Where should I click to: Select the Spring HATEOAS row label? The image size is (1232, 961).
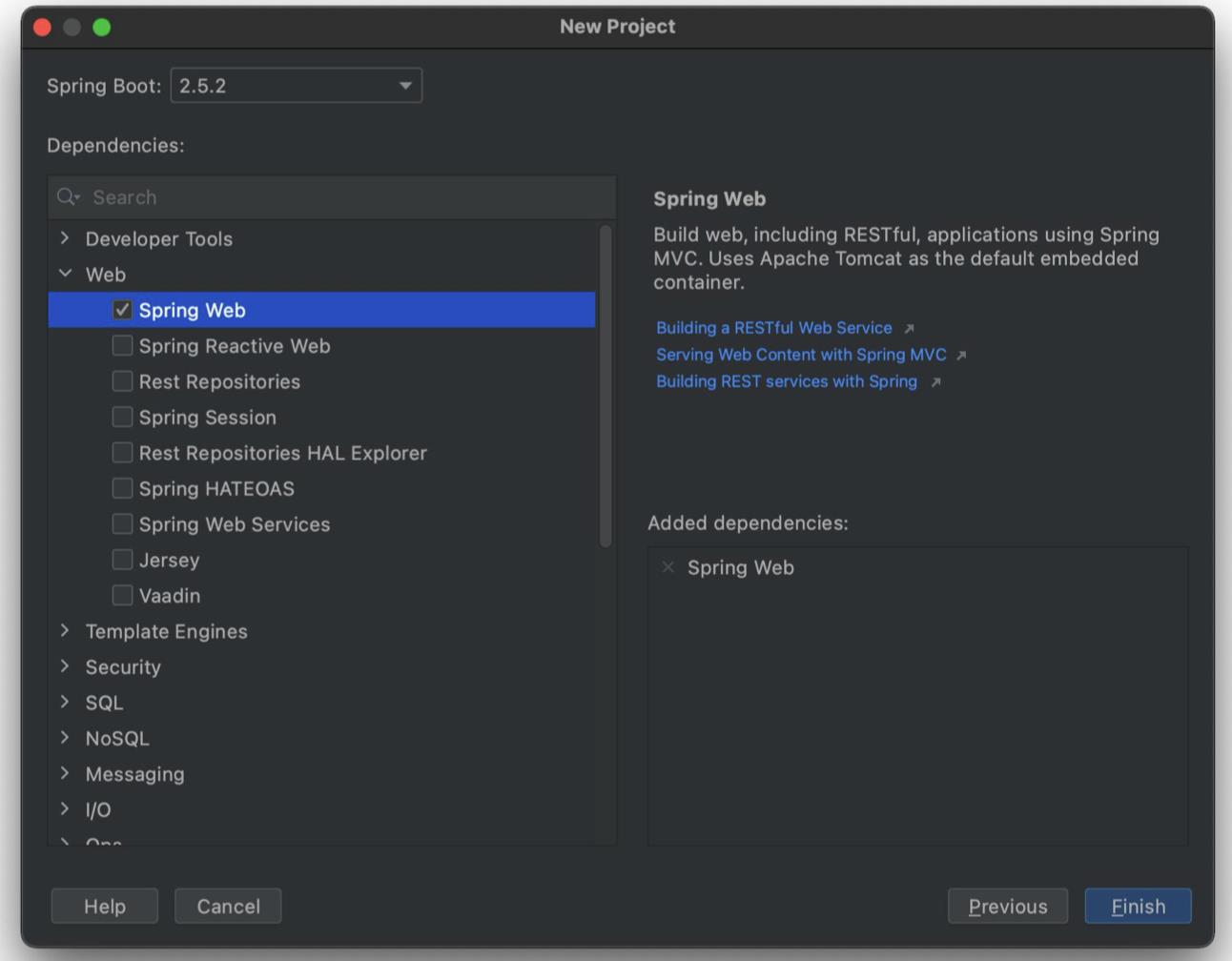click(216, 489)
